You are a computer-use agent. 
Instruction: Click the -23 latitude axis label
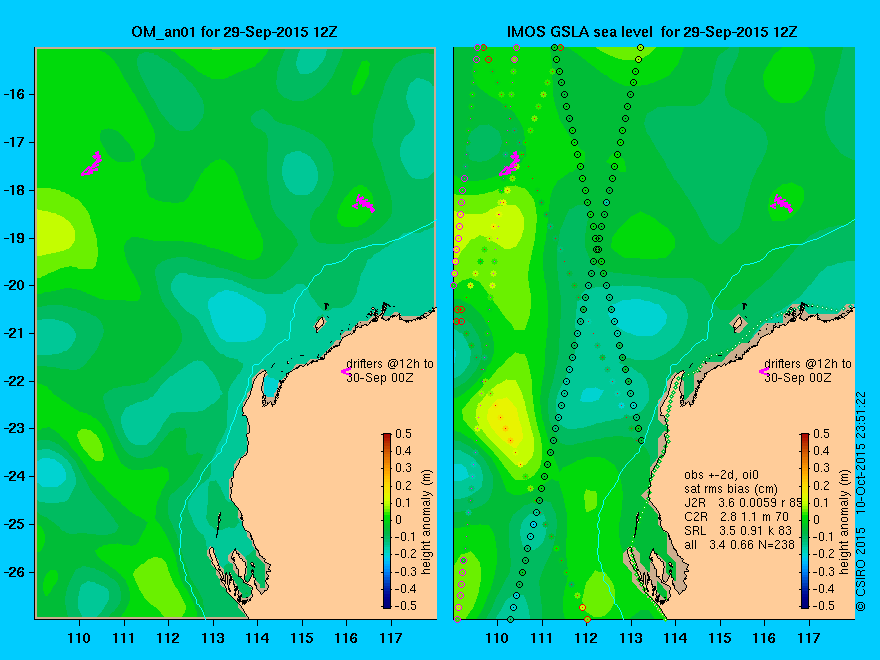click(x=15, y=428)
